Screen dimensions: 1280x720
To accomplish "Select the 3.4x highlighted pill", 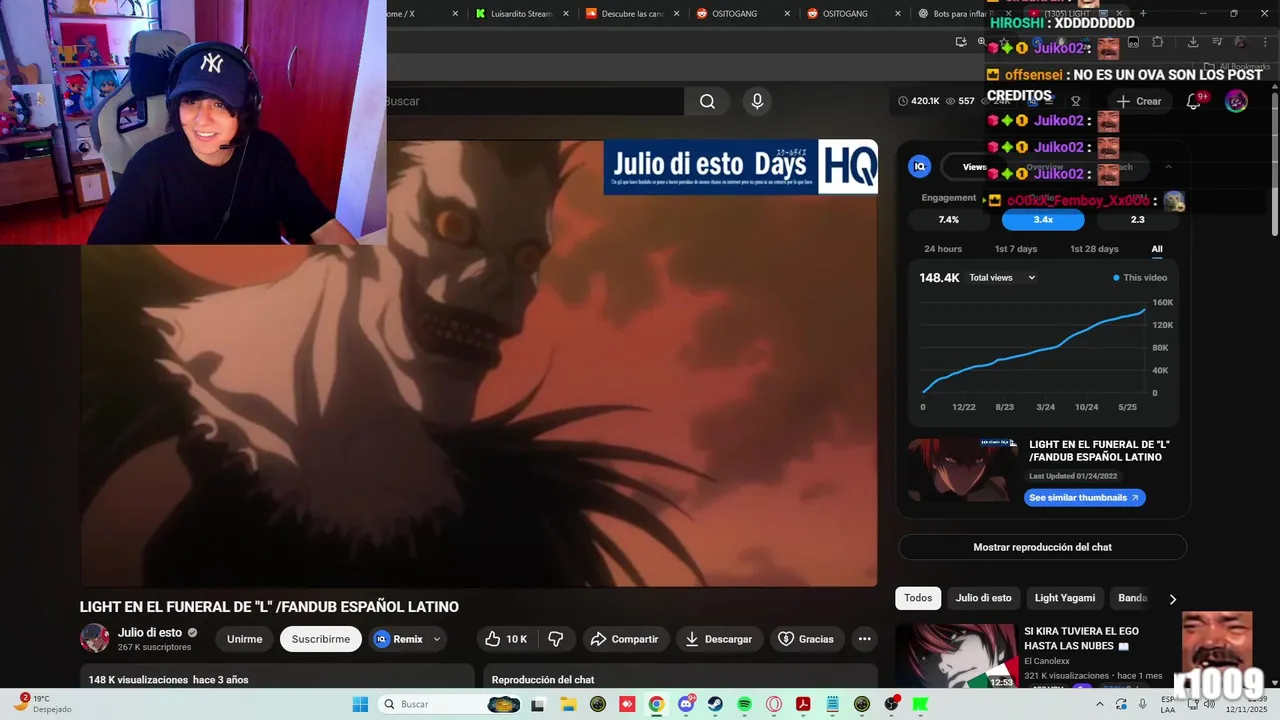I will 1043,219.
